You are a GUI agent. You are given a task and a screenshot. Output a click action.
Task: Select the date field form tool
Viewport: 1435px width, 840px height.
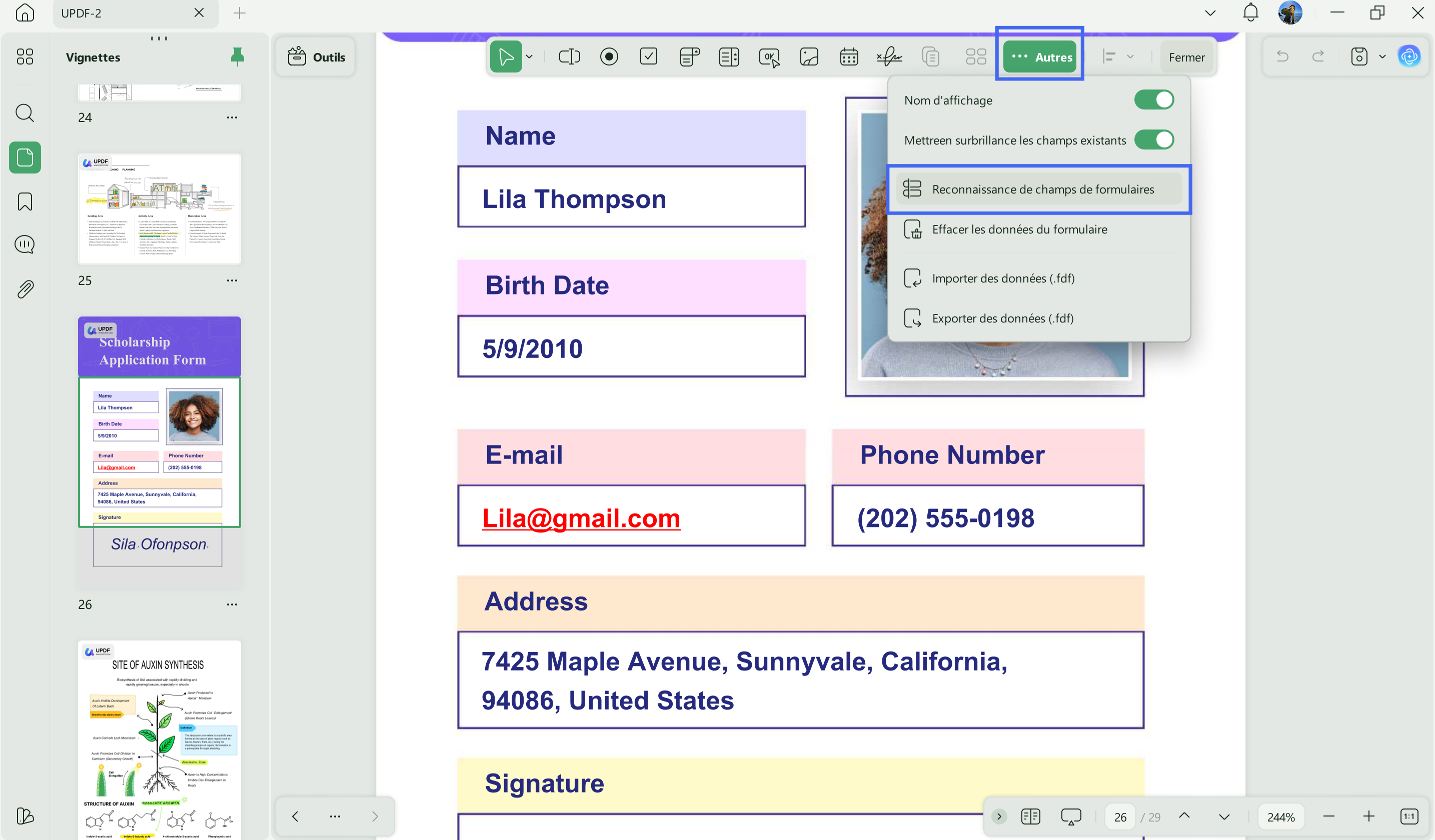click(848, 56)
